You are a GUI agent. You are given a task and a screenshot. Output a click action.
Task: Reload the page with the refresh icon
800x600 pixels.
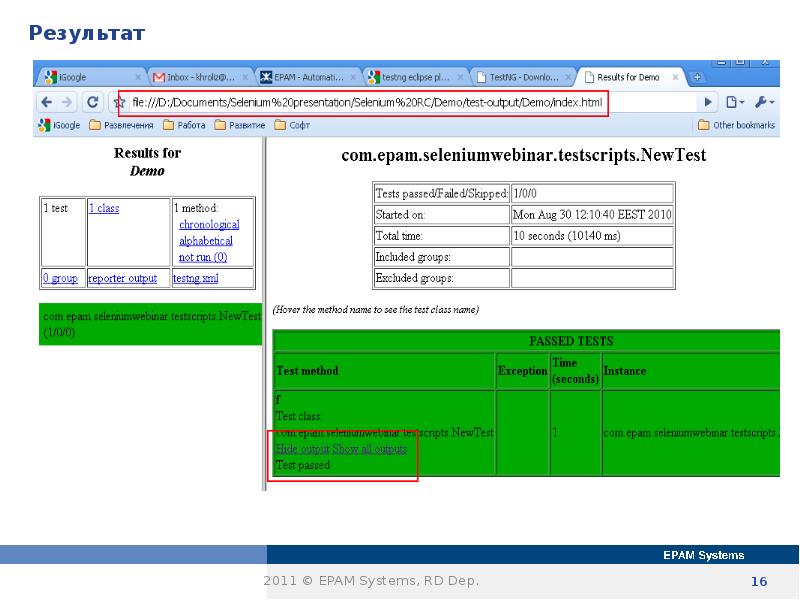(x=92, y=102)
